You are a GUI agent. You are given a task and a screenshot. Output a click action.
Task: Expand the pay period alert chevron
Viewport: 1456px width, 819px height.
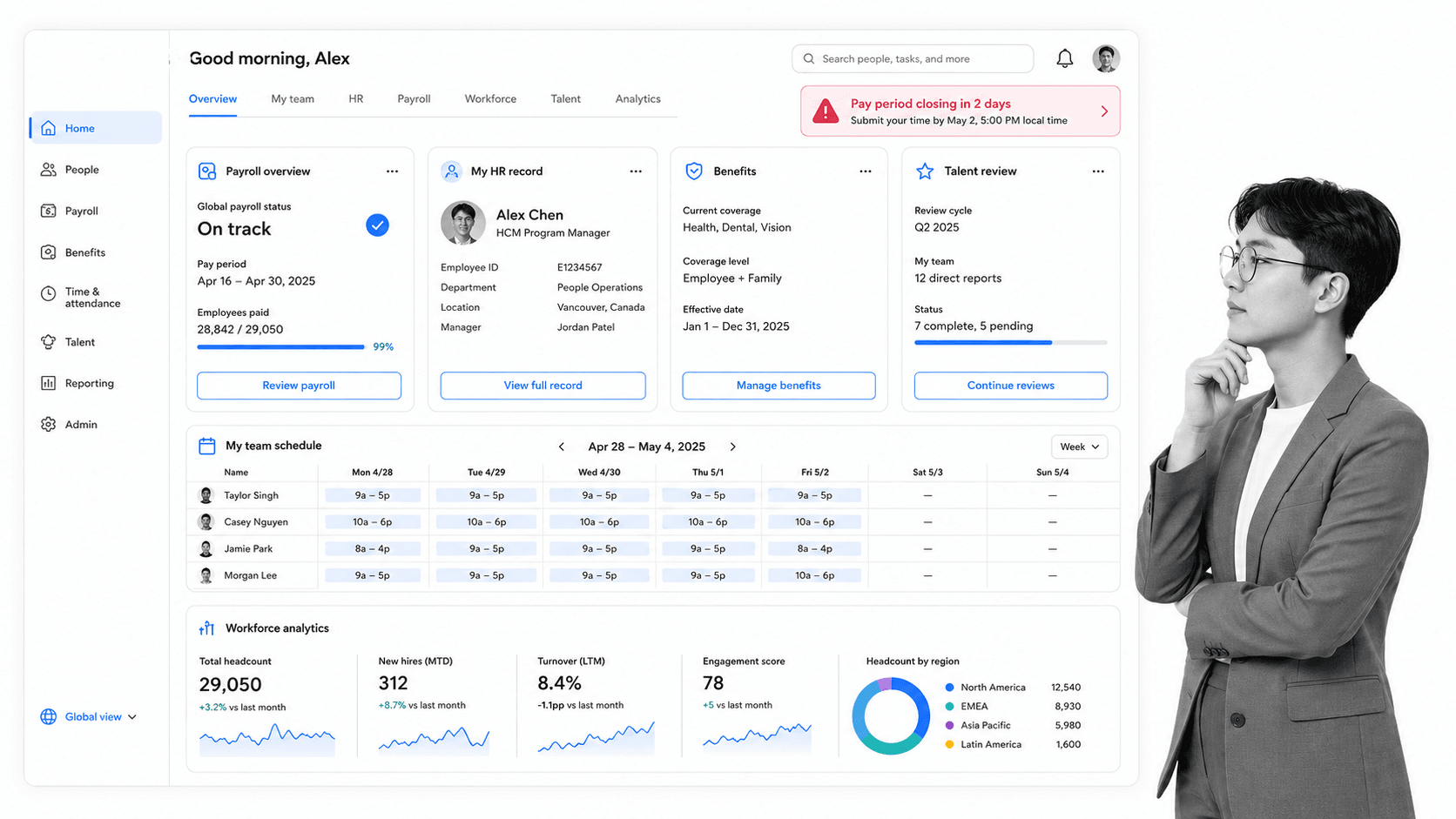click(1104, 111)
